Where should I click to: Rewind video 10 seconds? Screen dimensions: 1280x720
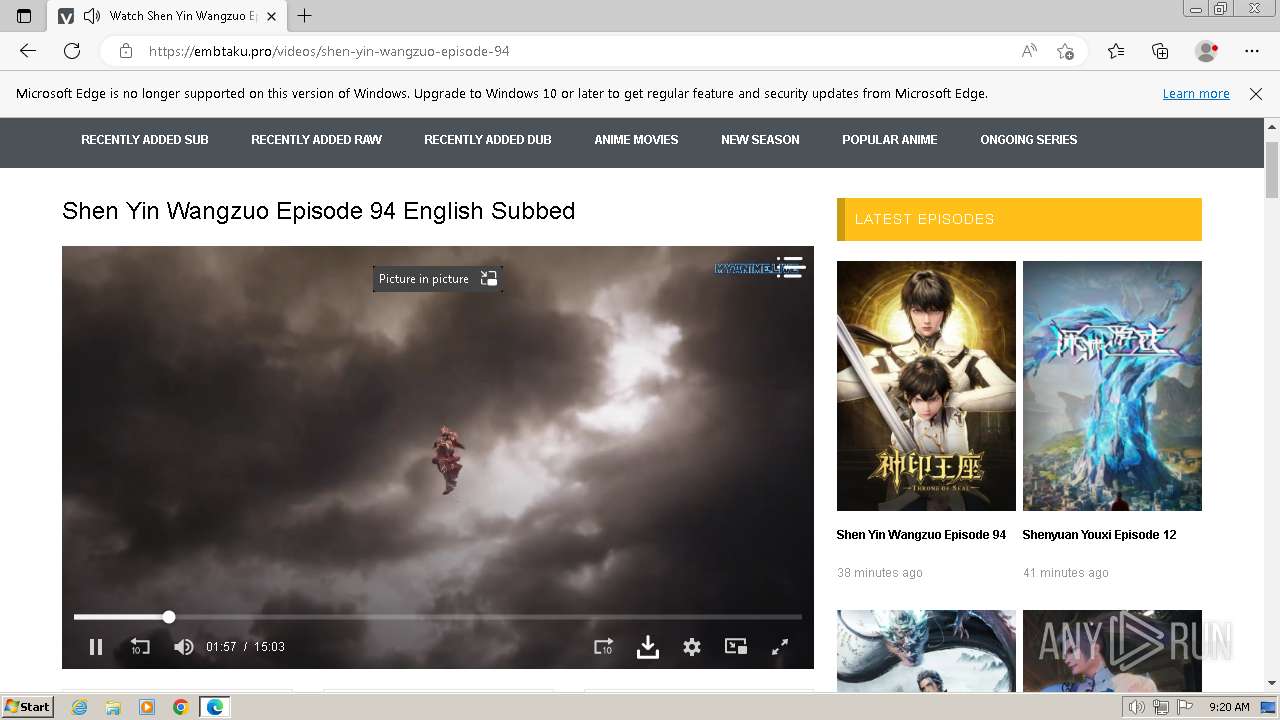coord(140,647)
